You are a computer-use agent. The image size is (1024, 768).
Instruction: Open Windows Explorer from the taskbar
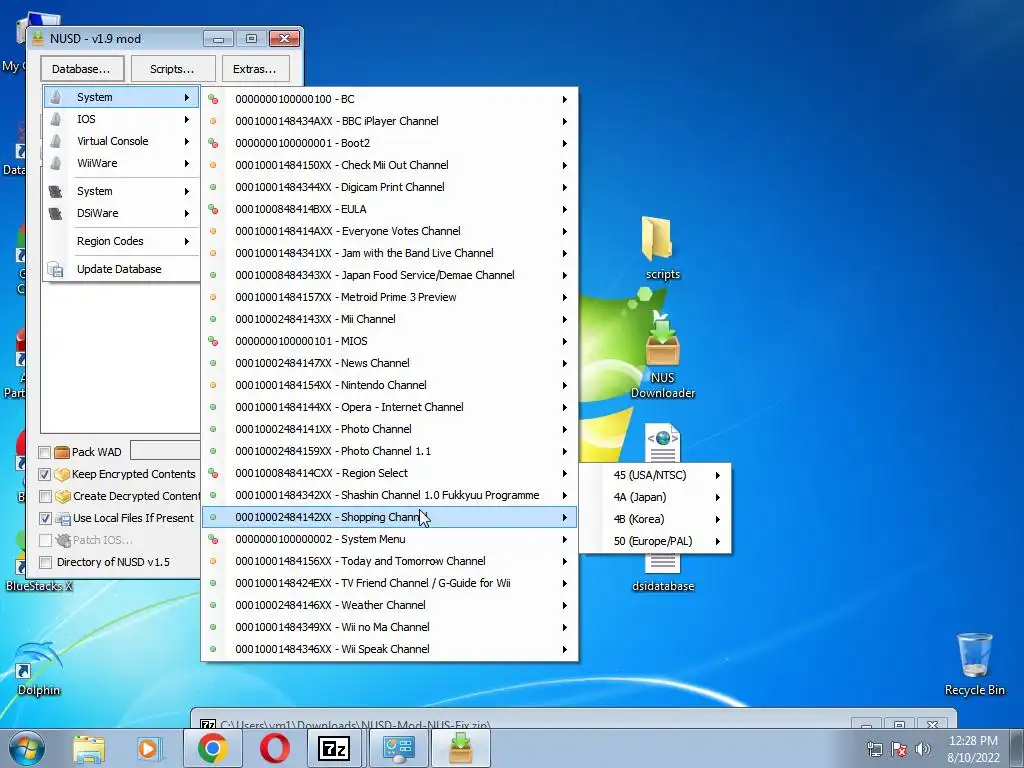click(89, 748)
